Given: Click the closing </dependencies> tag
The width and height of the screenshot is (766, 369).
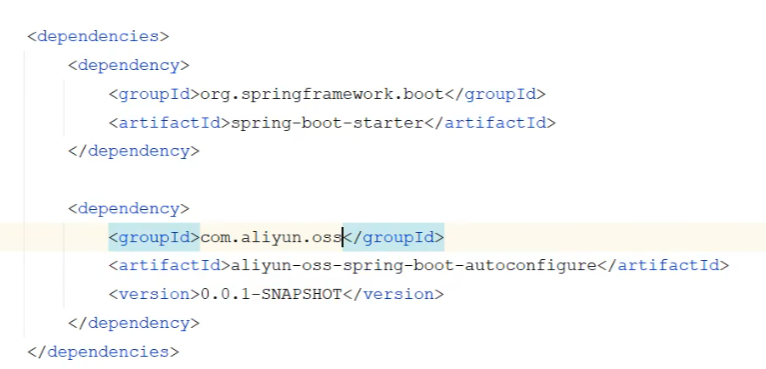Looking at the screenshot, I should (x=104, y=352).
